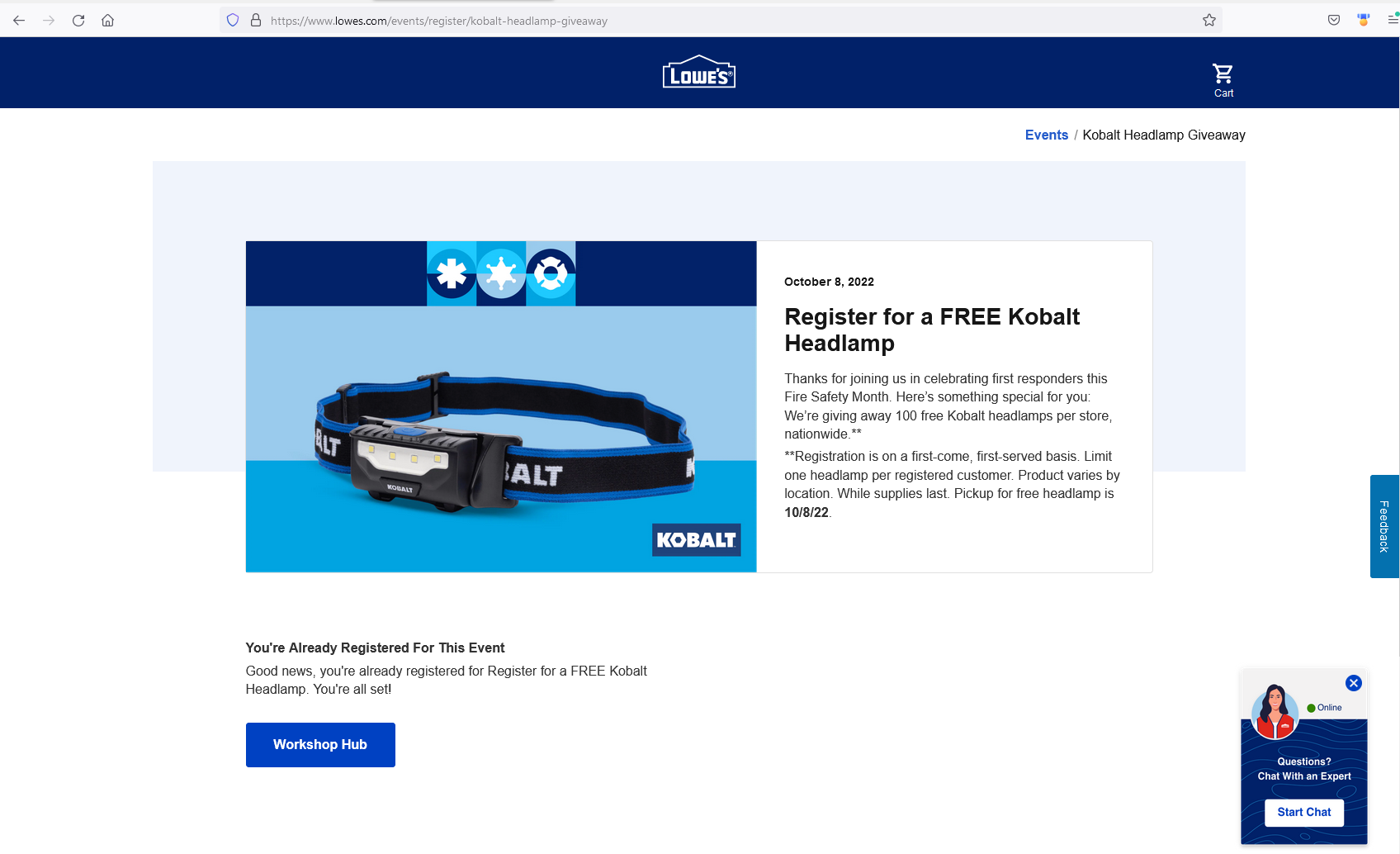The height and width of the screenshot is (854, 1400).
Task: Click the Lowe's logo
Action: pos(698,72)
